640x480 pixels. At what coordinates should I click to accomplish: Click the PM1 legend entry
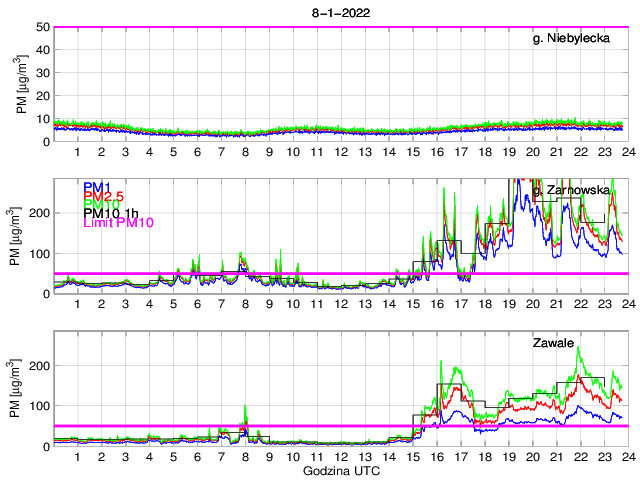[97, 187]
